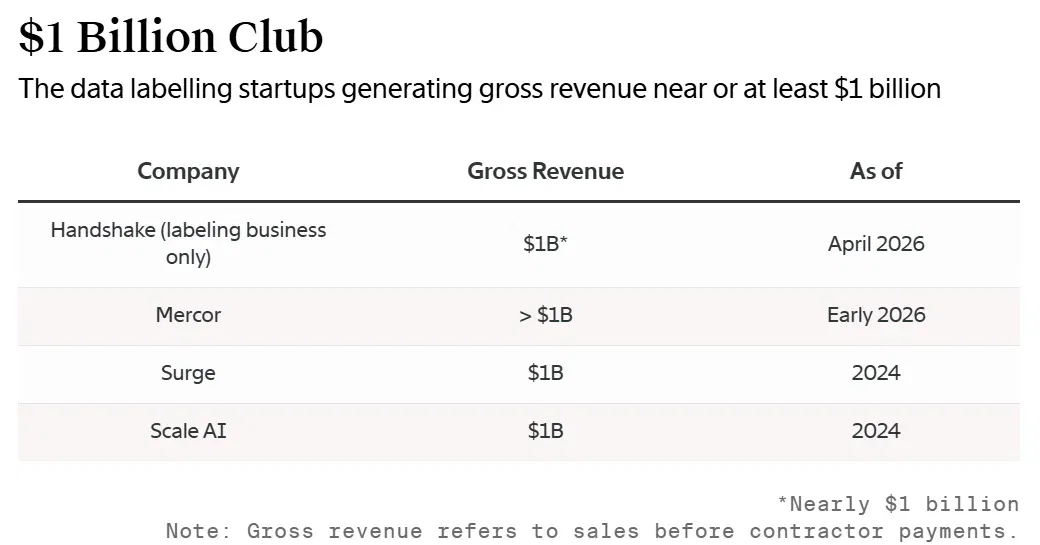Click the asterisk beside Handshake's $1B value

click(564, 239)
